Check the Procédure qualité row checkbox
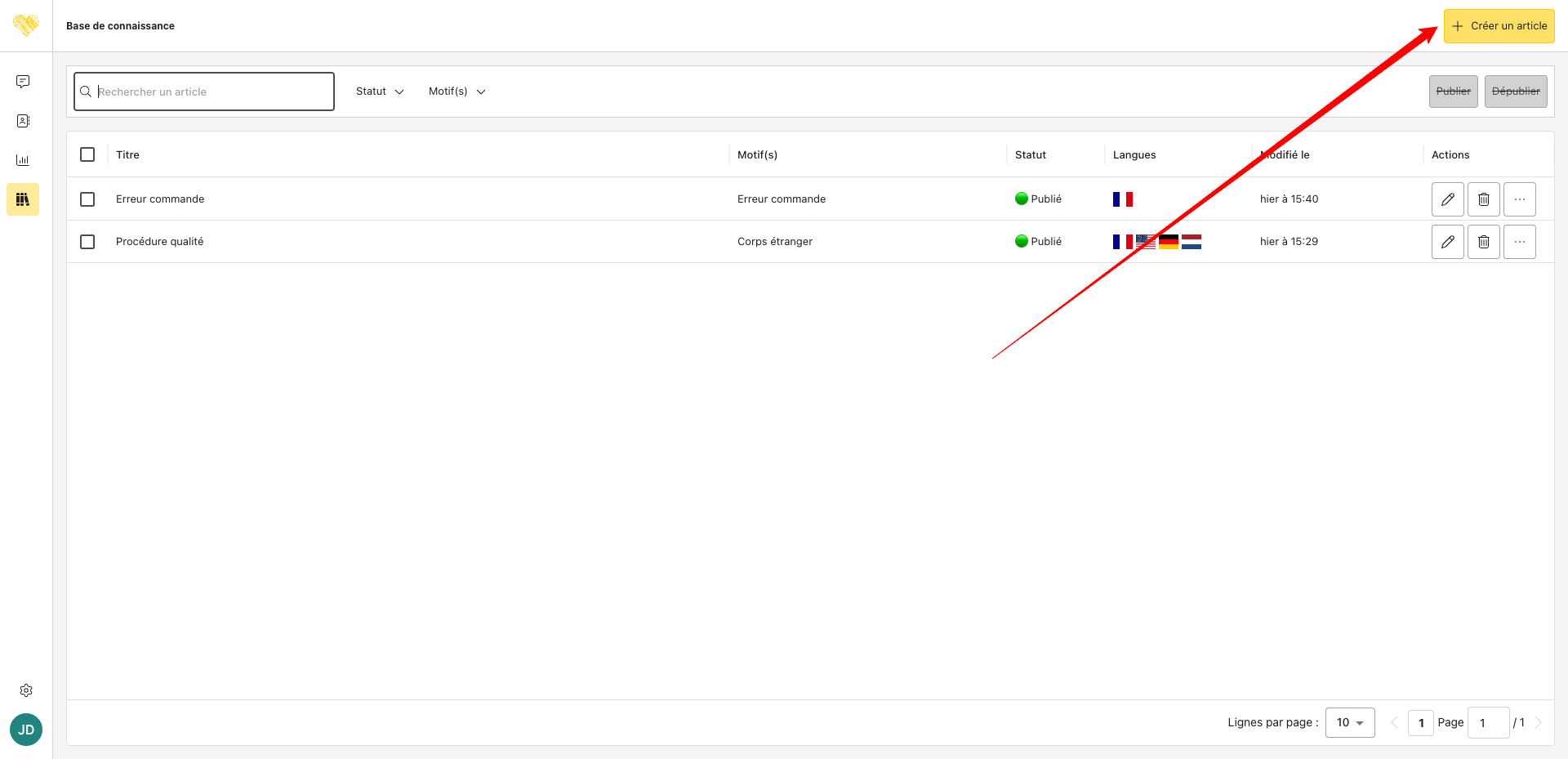 pyautogui.click(x=87, y=242)
